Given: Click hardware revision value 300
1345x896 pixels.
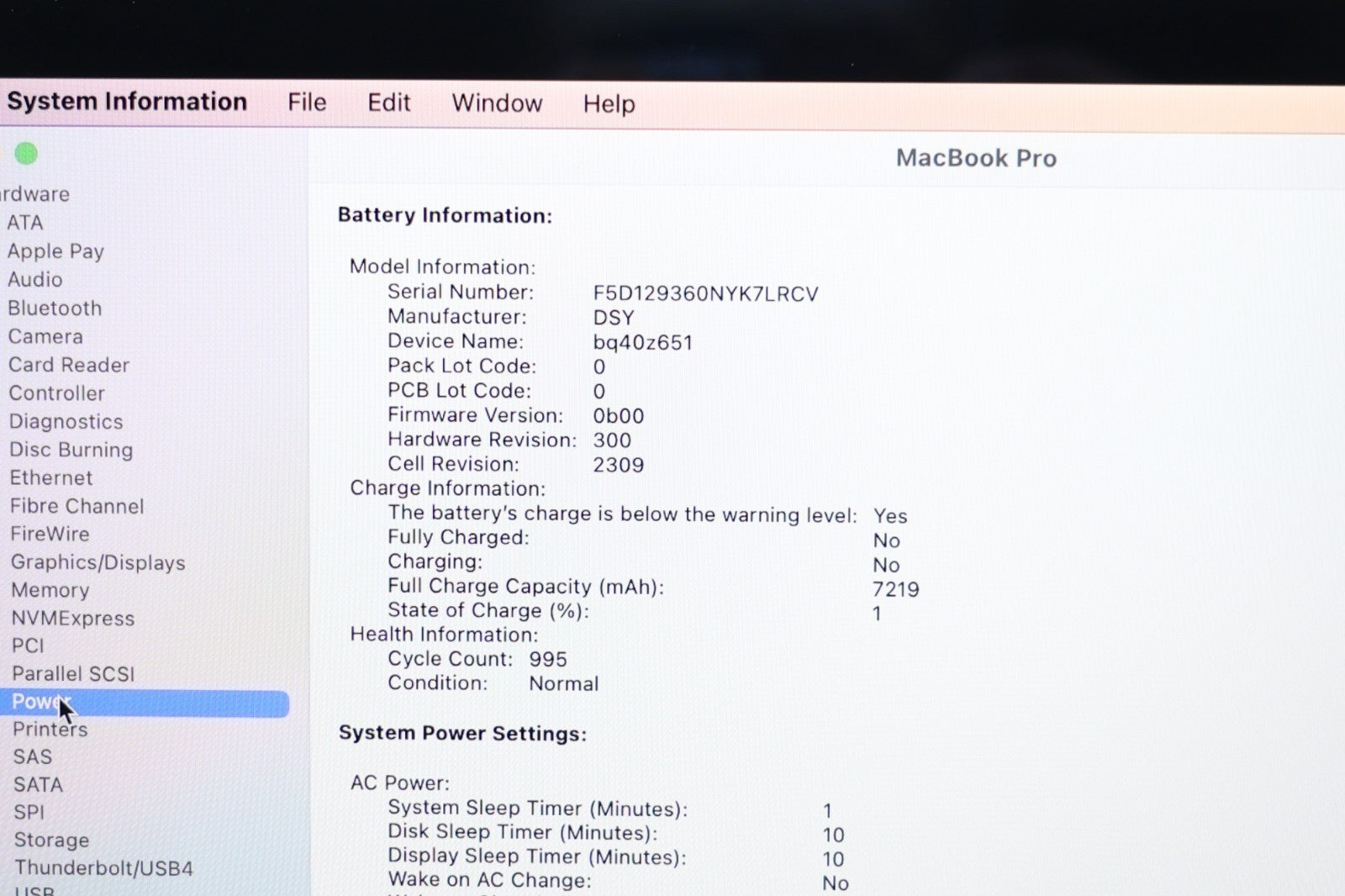Looking at the screenshot, I should pyautogui.click(x=612, y=440).
